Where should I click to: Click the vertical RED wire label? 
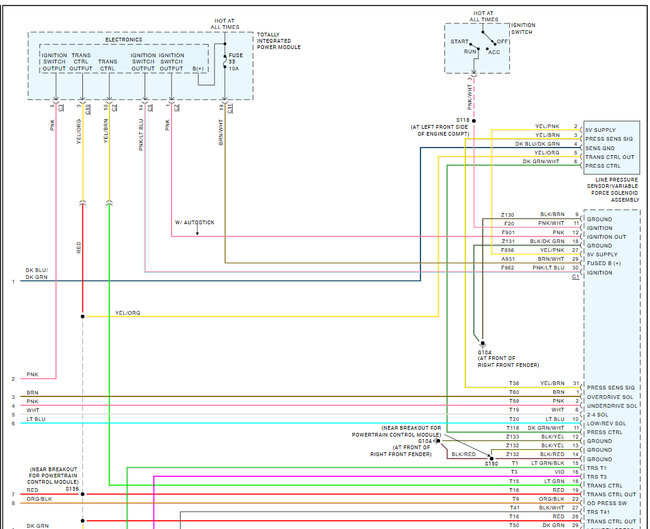click(x=79, y=248)
